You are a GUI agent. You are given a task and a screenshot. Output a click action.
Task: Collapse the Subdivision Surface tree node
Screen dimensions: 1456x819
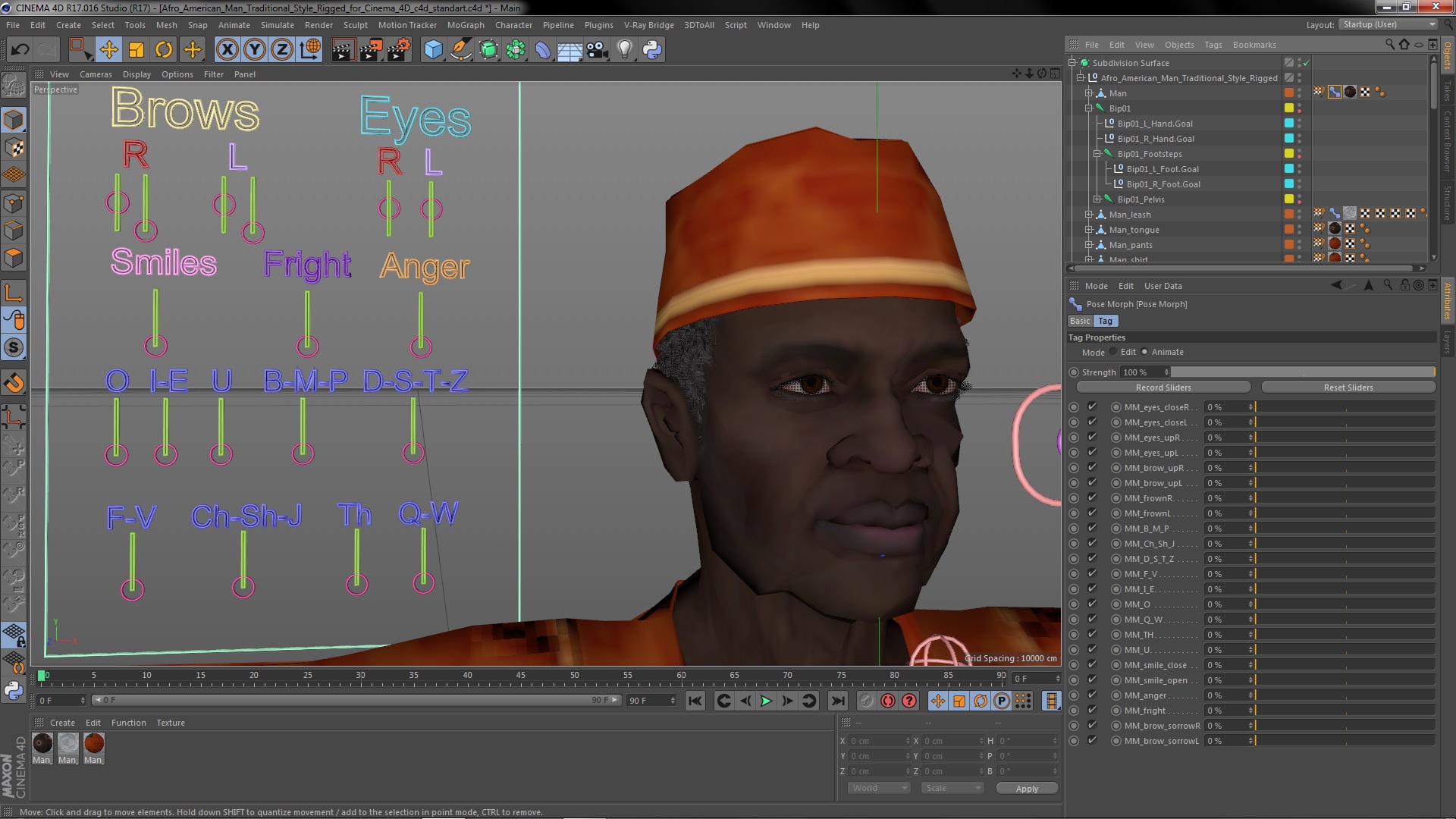click(x=1072, y=63)
